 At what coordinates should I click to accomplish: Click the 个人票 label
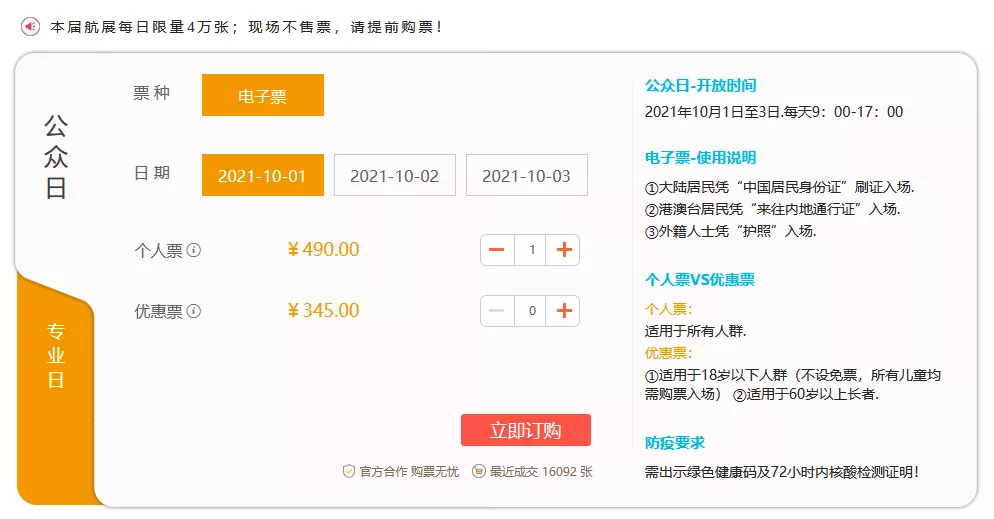click(x=158, y=250)
